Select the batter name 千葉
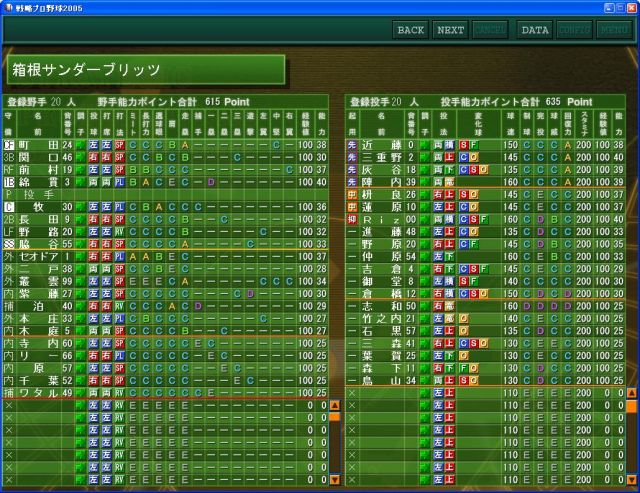Screen dimensions: 640x493 [x=39, y=381]
